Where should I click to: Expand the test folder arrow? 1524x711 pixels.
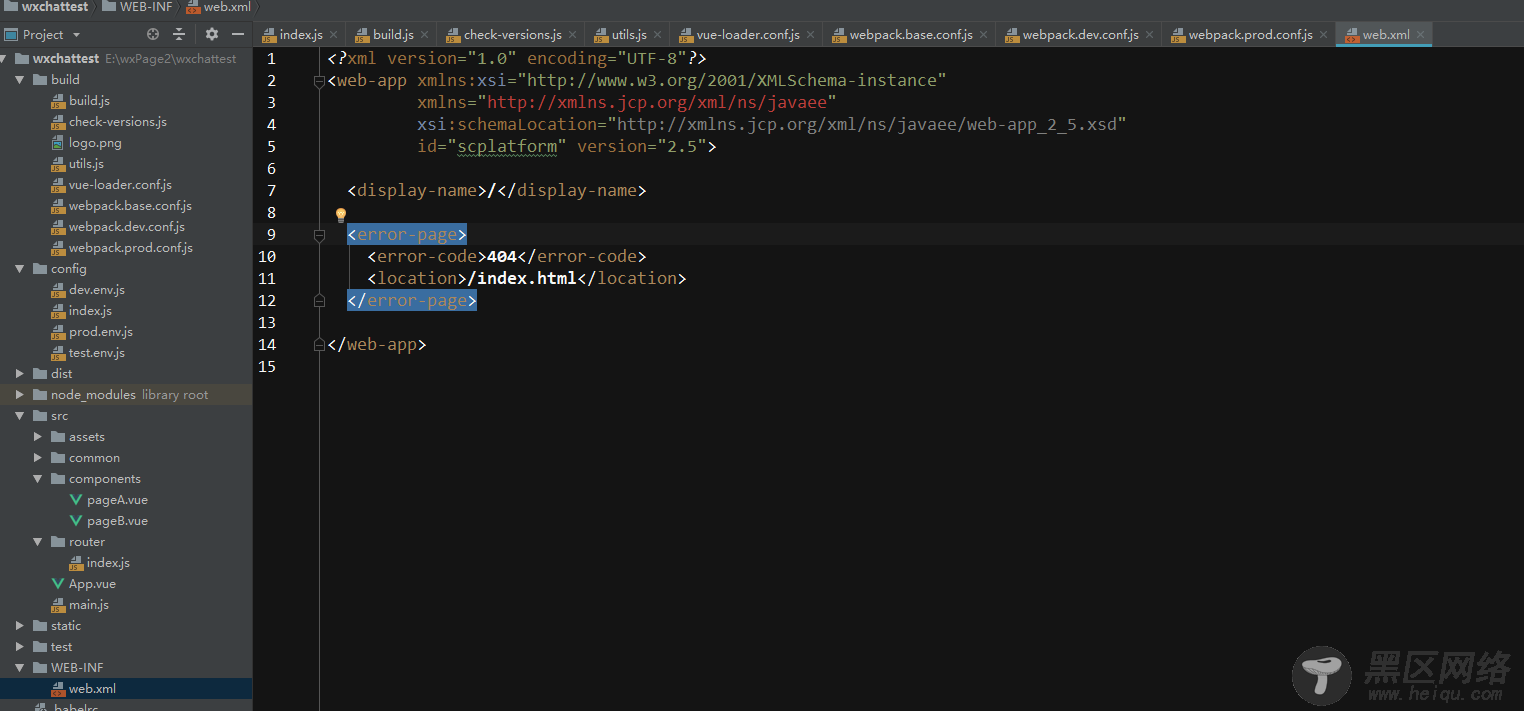20,647
